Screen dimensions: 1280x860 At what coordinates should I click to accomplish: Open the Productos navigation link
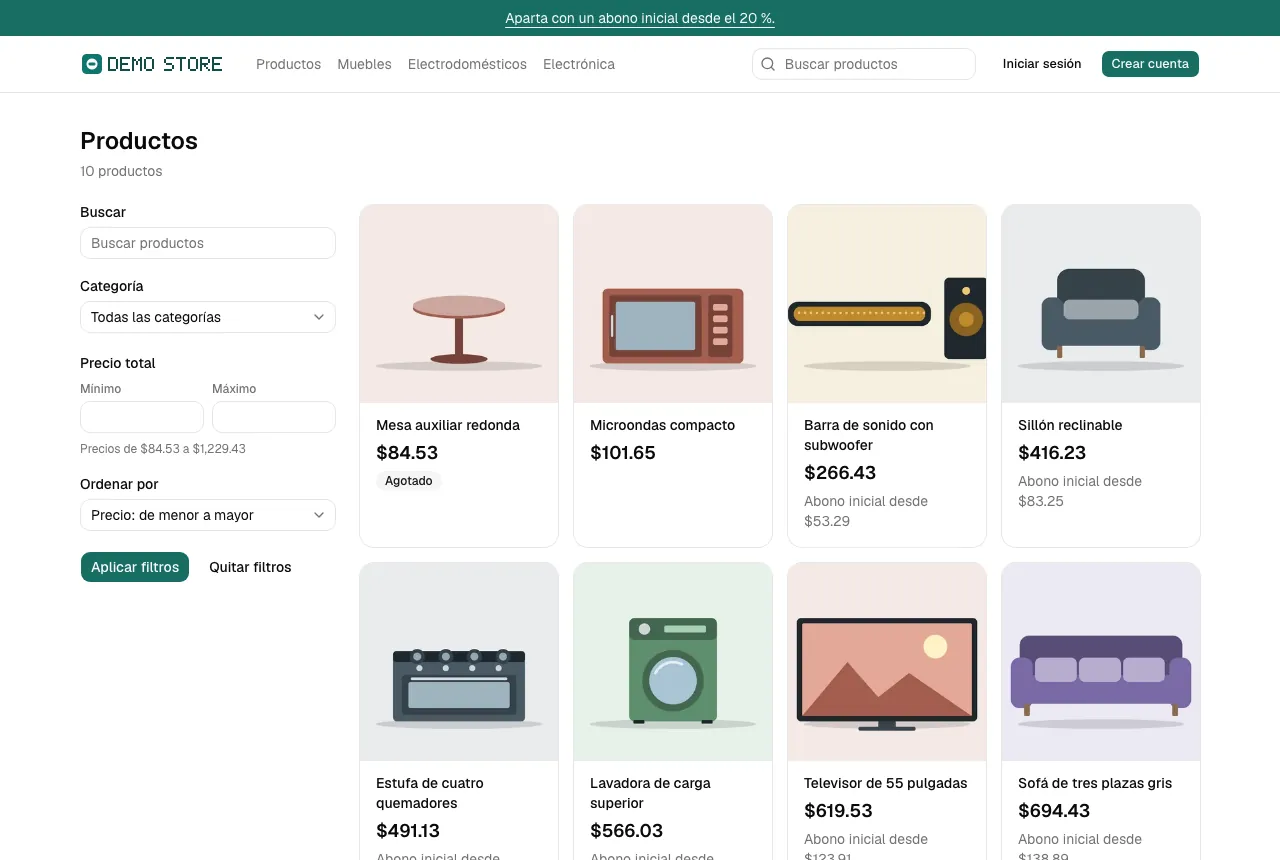pyautogui.click(x=288, y=64)
